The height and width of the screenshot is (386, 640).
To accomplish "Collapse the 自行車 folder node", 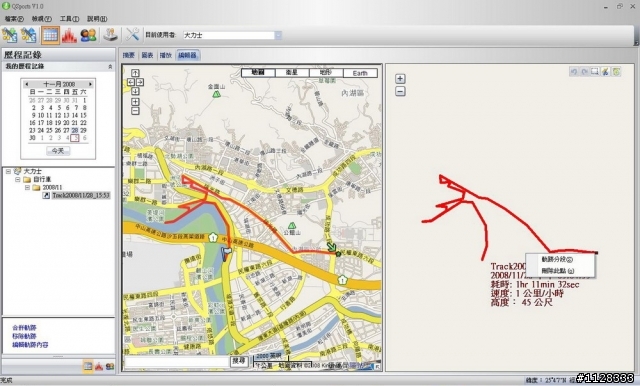I will (18, 180).
